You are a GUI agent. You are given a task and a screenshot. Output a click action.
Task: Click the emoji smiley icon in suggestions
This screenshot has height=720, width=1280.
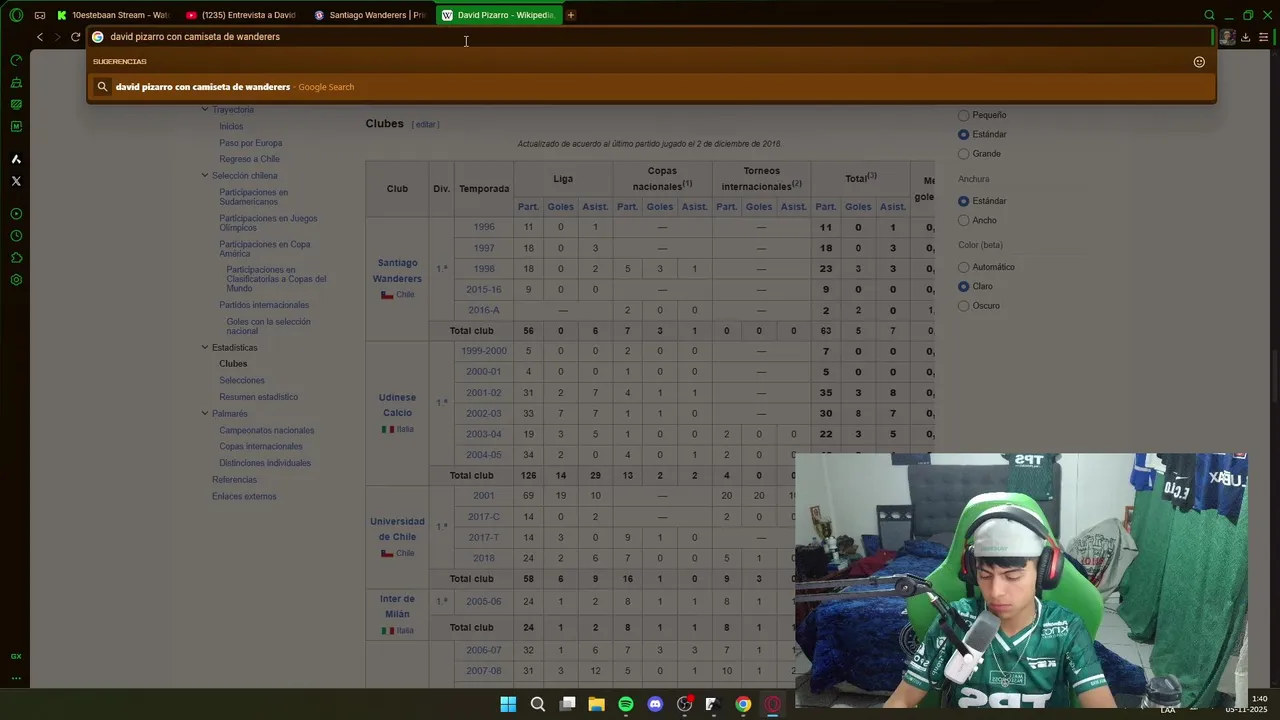tap(1199, 62)
